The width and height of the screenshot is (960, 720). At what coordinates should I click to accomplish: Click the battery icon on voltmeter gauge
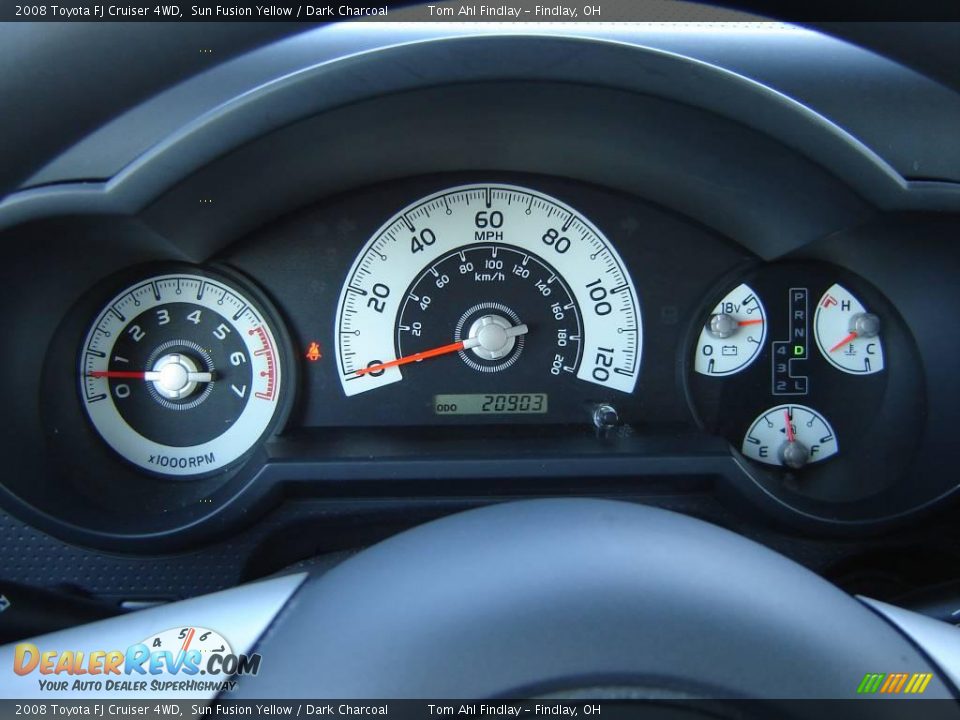[x=730, y=351]
